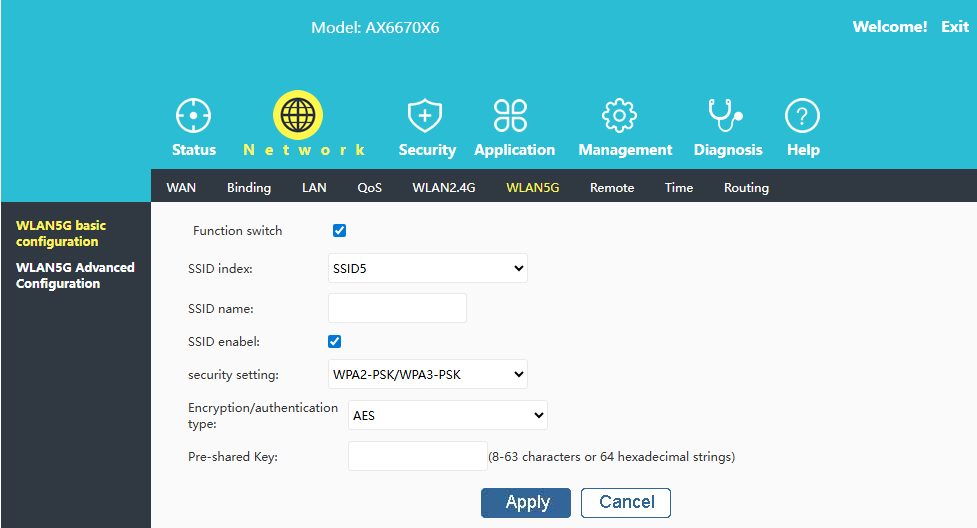The width and height of the screenshot is (977, 528).
Task: Open the security setting dropdown
Action: tap(427, 375)
